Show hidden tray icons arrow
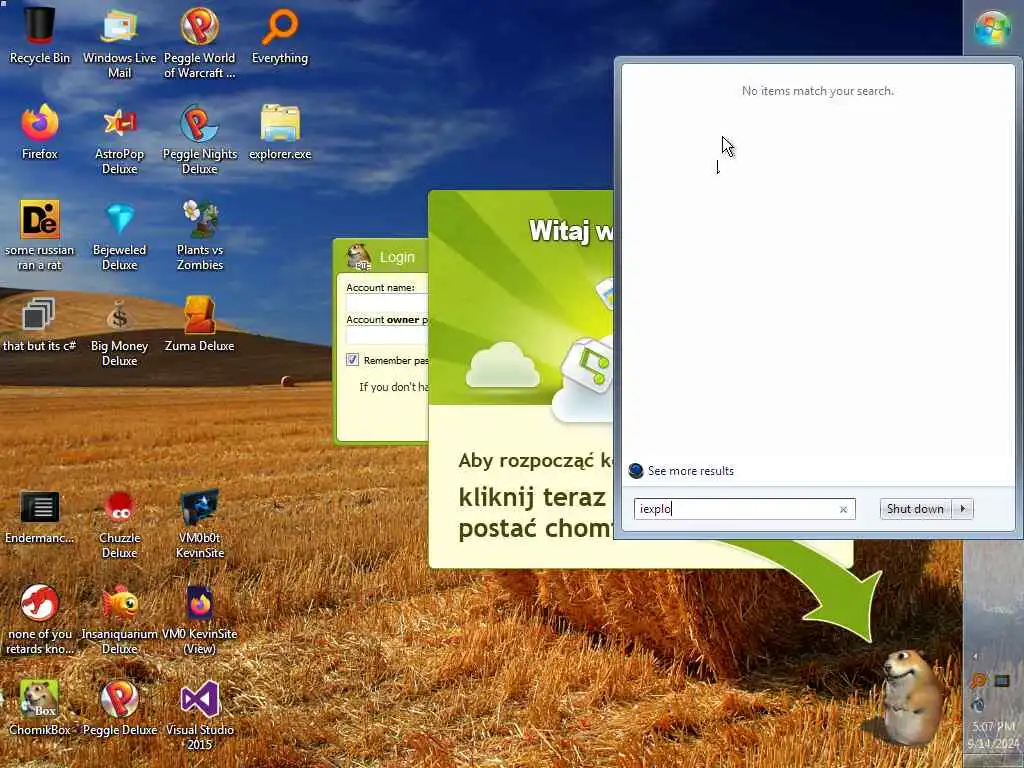This screenshot has width=1024, height=768. (975, 656)
